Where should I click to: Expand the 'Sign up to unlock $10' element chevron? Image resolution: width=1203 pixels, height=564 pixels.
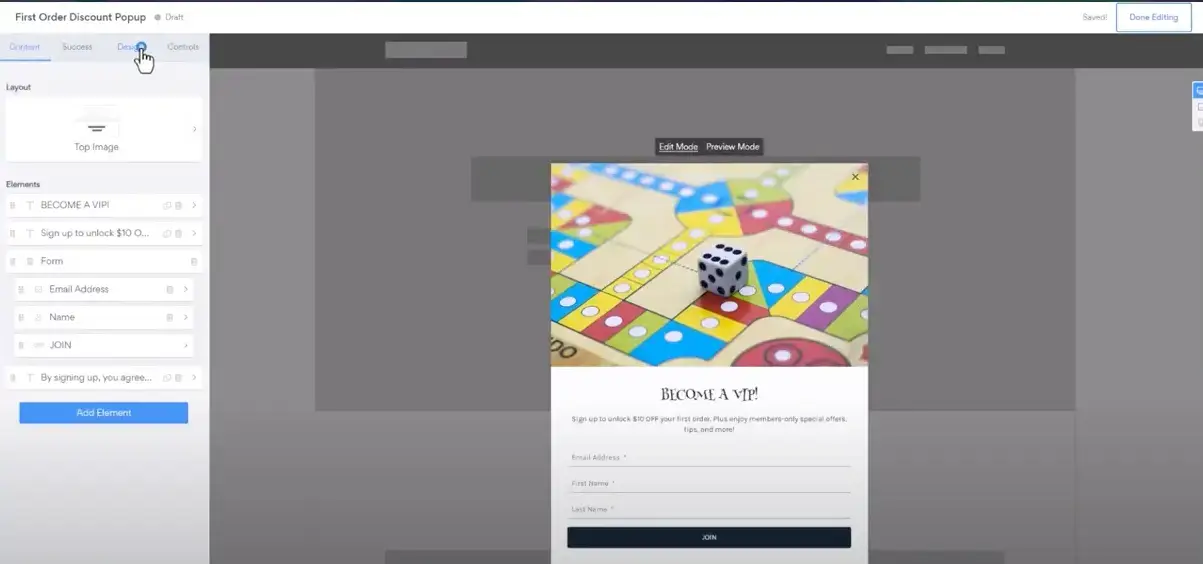(194, 233)
